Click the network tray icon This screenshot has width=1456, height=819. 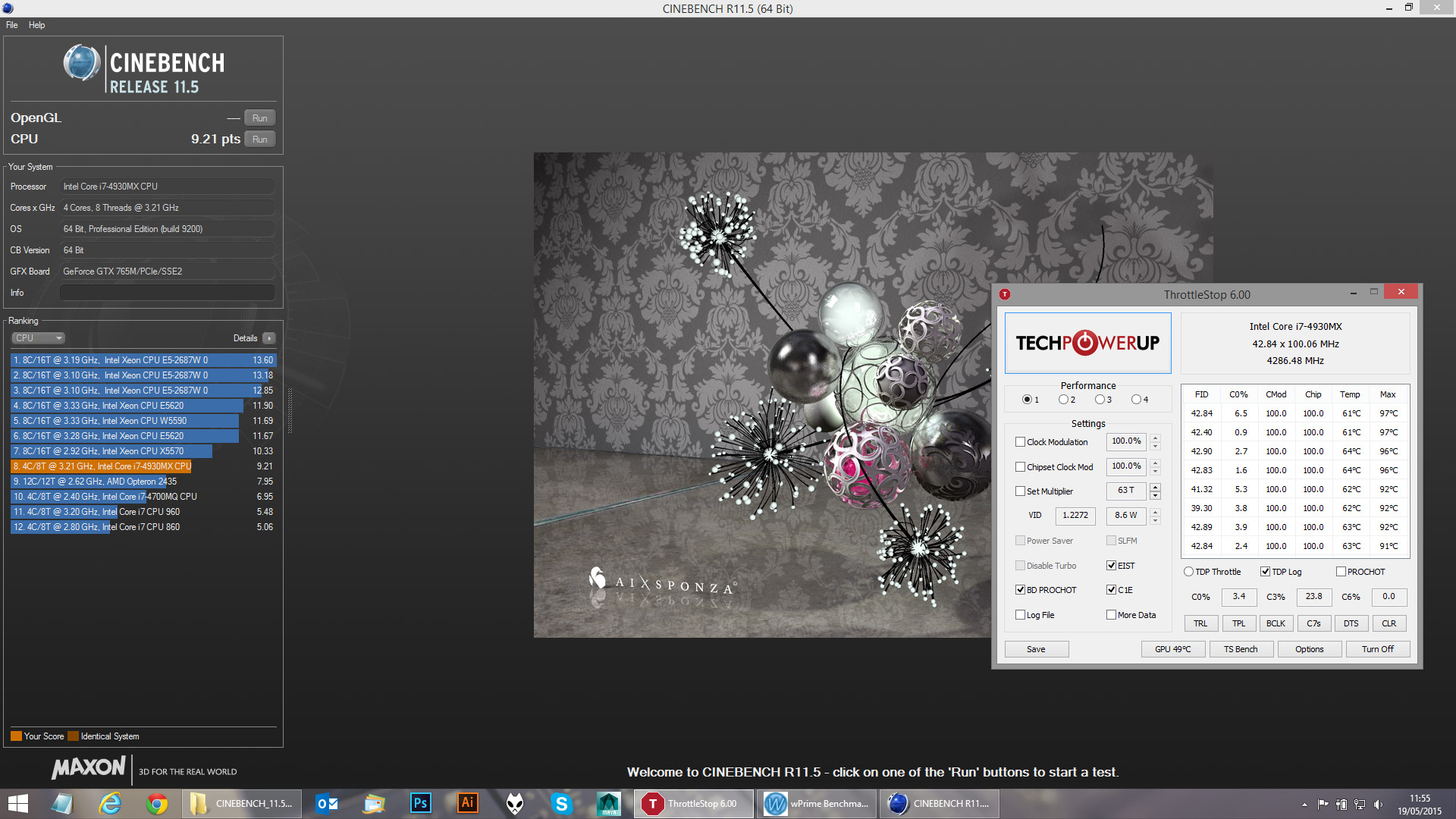(x=1360, y=805)
